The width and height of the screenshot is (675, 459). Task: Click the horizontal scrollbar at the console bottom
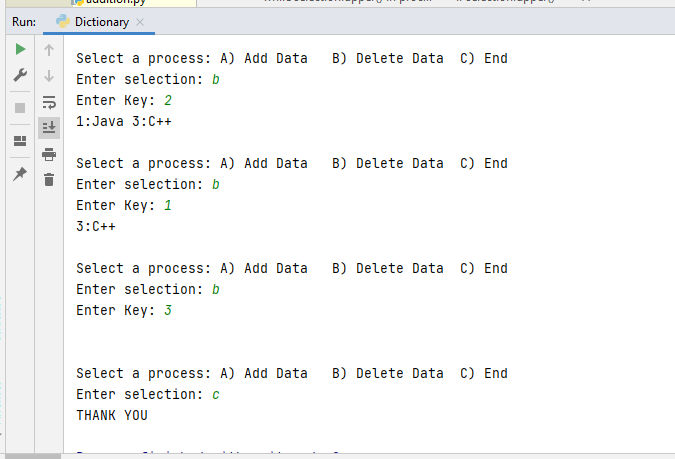34,456
